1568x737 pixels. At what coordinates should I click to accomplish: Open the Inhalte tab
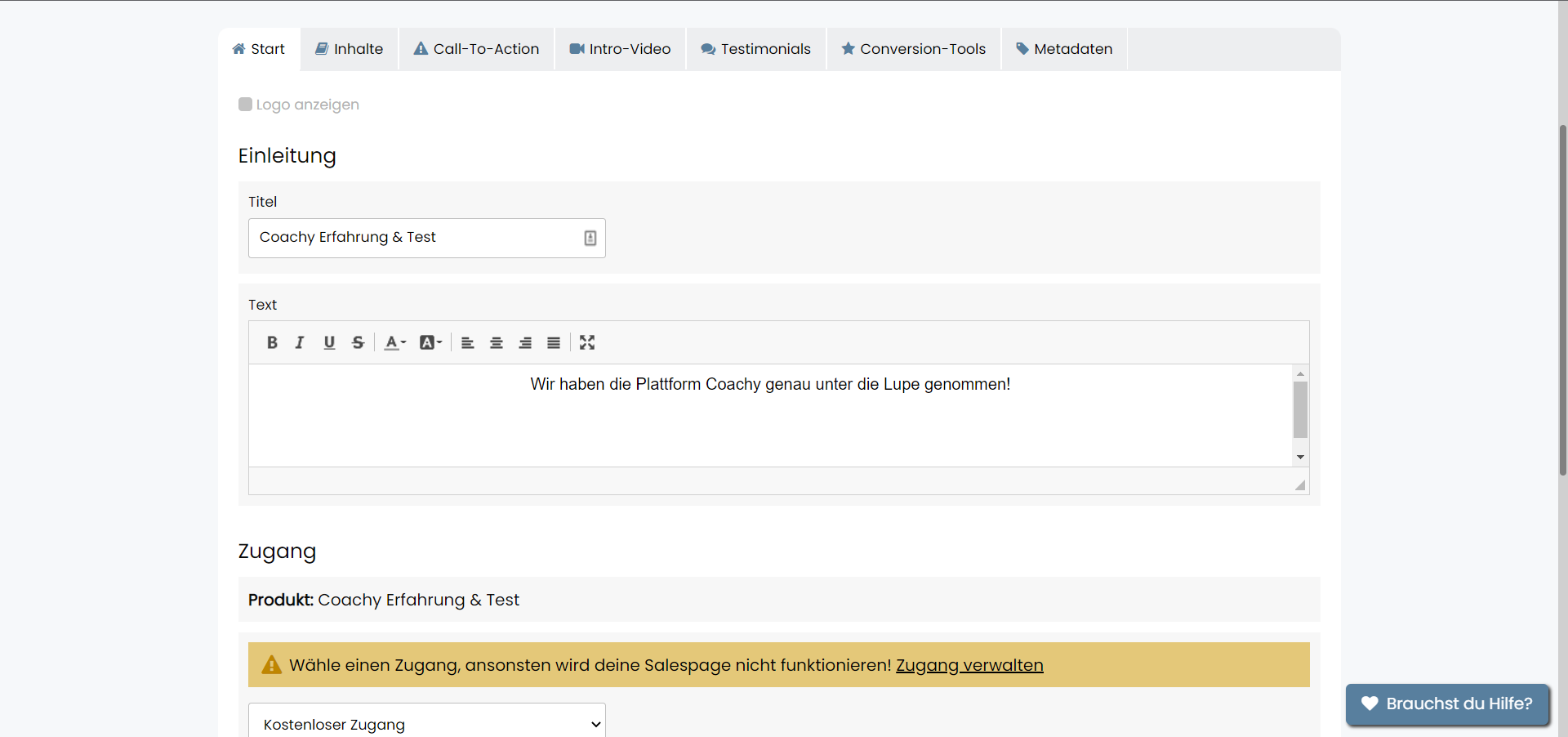point(350,49)
